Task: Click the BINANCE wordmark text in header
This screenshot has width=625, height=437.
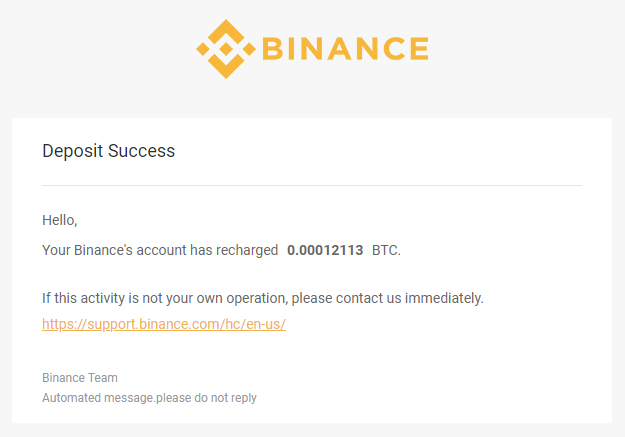Action: 345,49
